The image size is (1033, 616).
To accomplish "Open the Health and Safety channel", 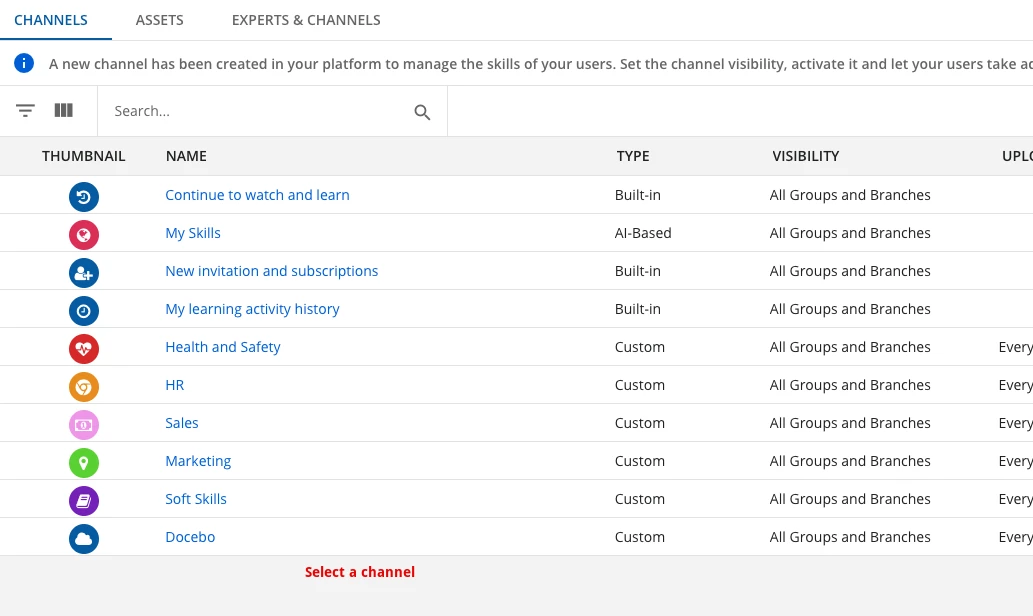I will pyautogui.click(x=223, y=347).
